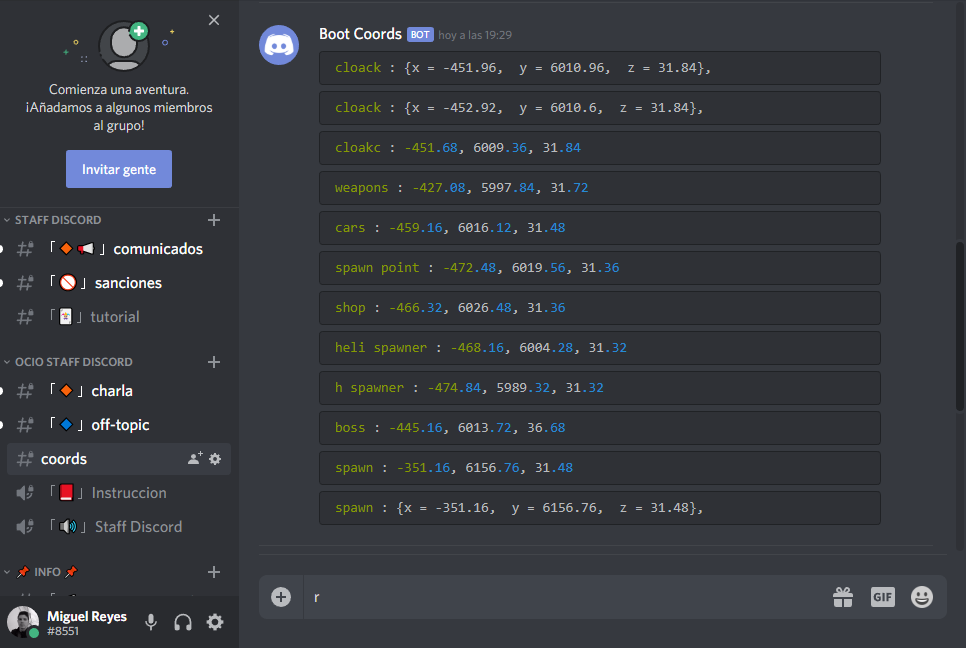Collapse the OCIO STAFF DISCORD category
Viewport: 966px width, 648px height.
[x=68, y=362]
